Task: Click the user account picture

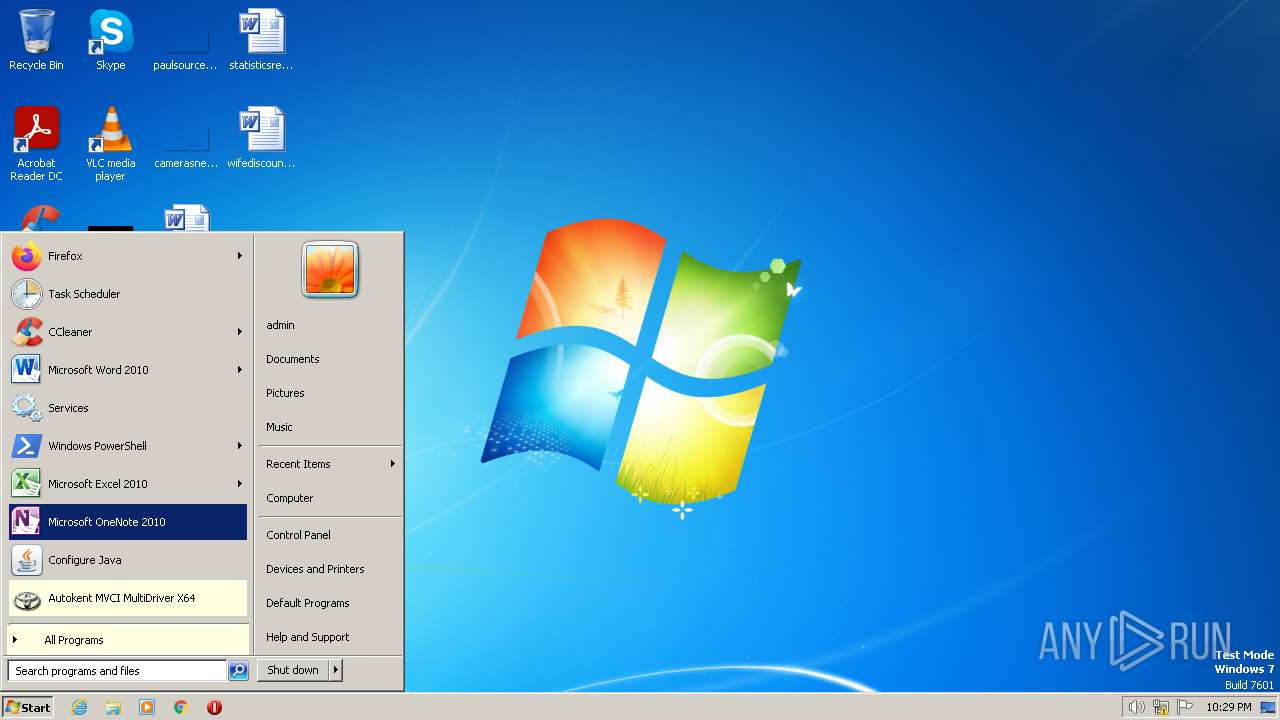Action: point(330,270)
